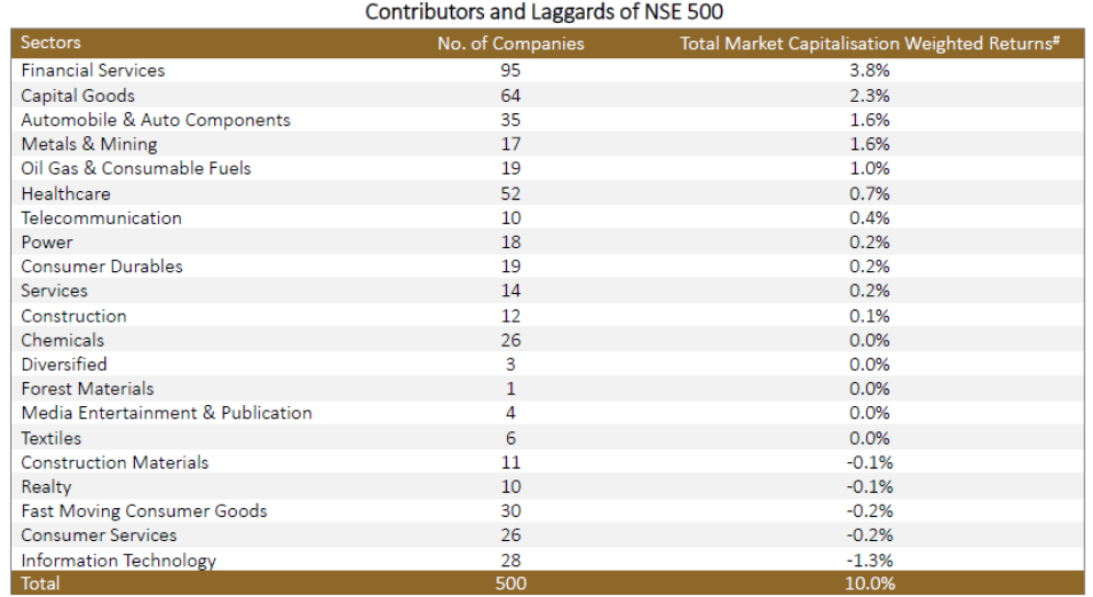Click the -0.1% return for Realty
The image size is (1093, 597).
(x=869, y=488)
